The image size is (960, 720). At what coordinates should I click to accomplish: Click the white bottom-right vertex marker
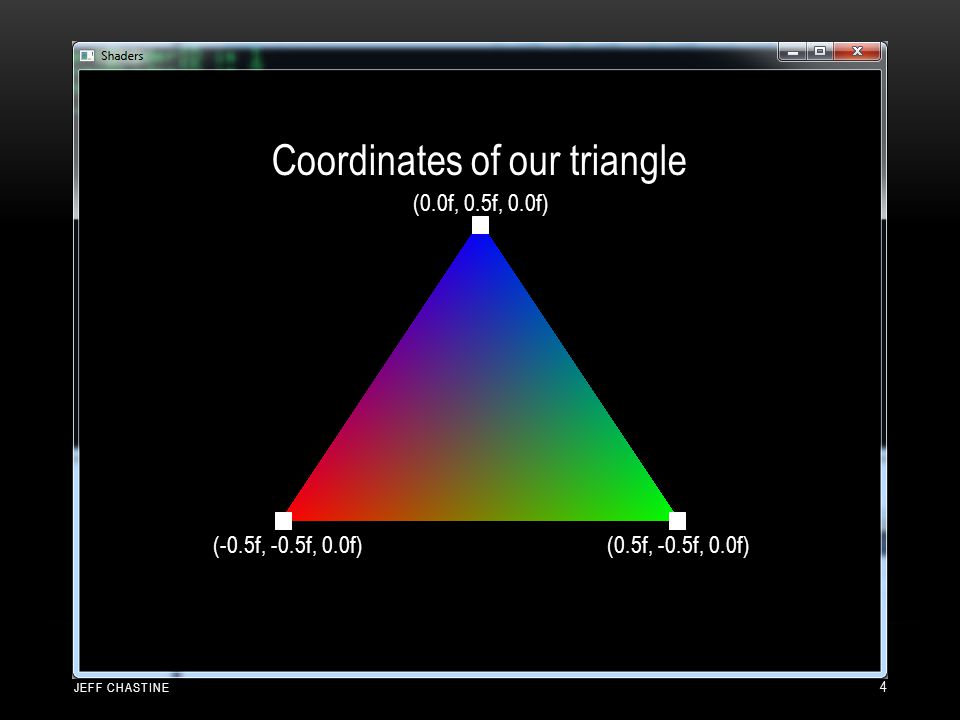677,521
